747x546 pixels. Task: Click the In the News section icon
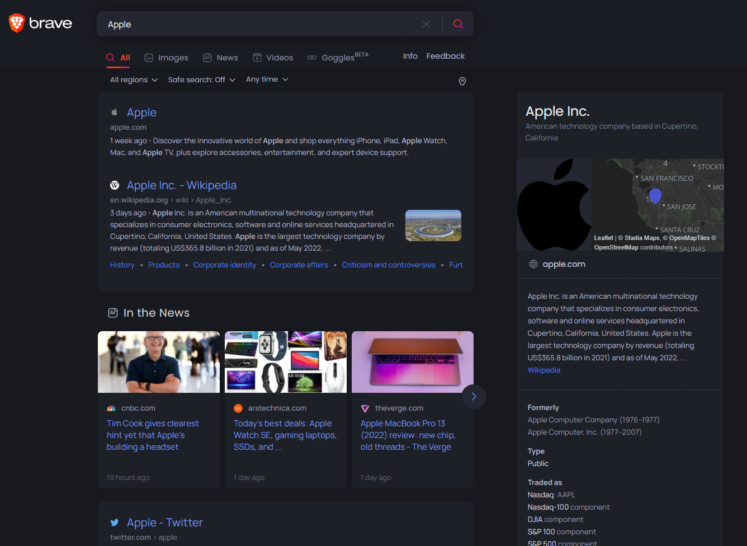(x=113, y=313)
